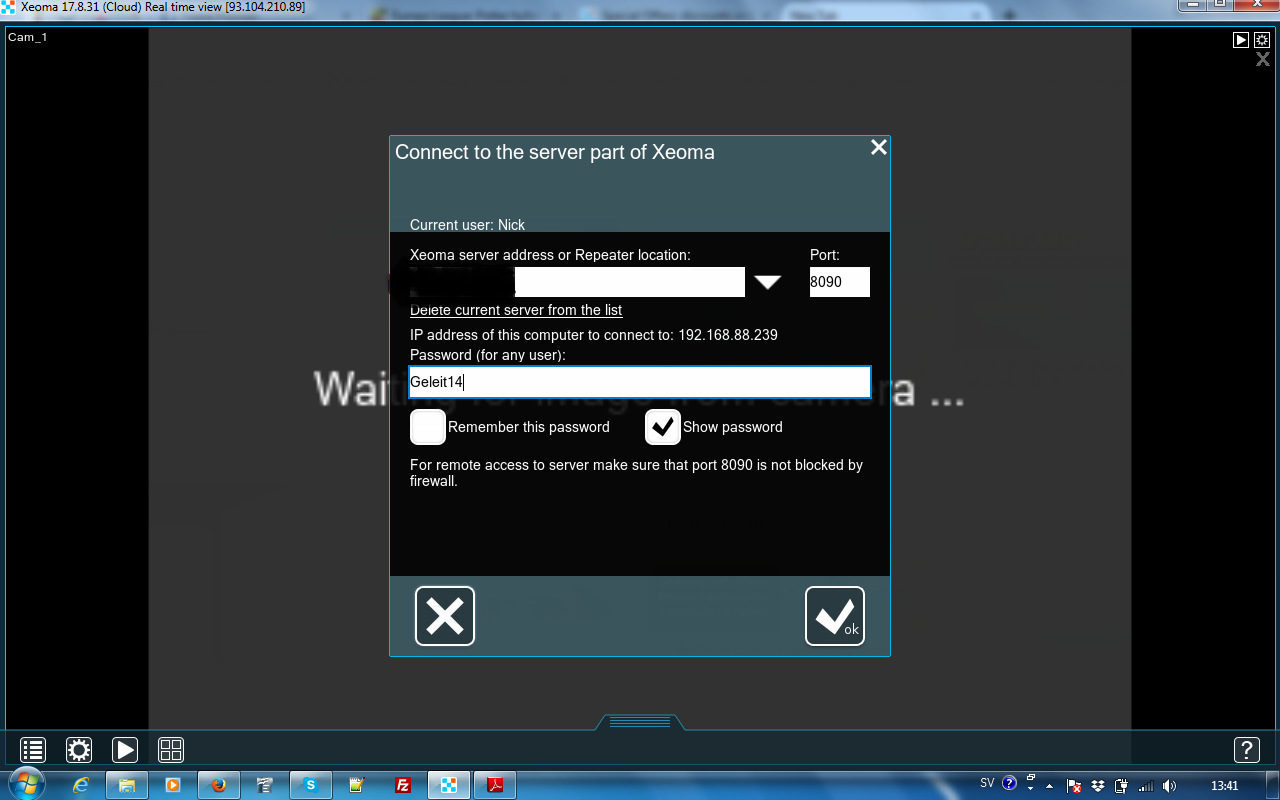The width and height of the screenshot is (1280, 800).
Task: Open Windows Explorer folder in the taskbar
Action: coord(127,785)
